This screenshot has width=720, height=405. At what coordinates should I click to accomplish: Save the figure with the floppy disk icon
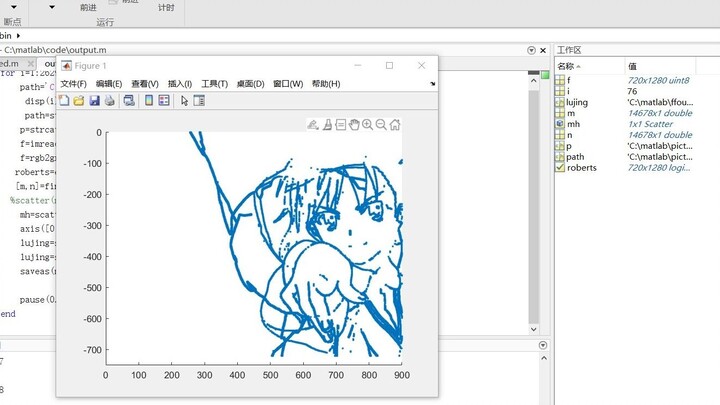[95, 101]
